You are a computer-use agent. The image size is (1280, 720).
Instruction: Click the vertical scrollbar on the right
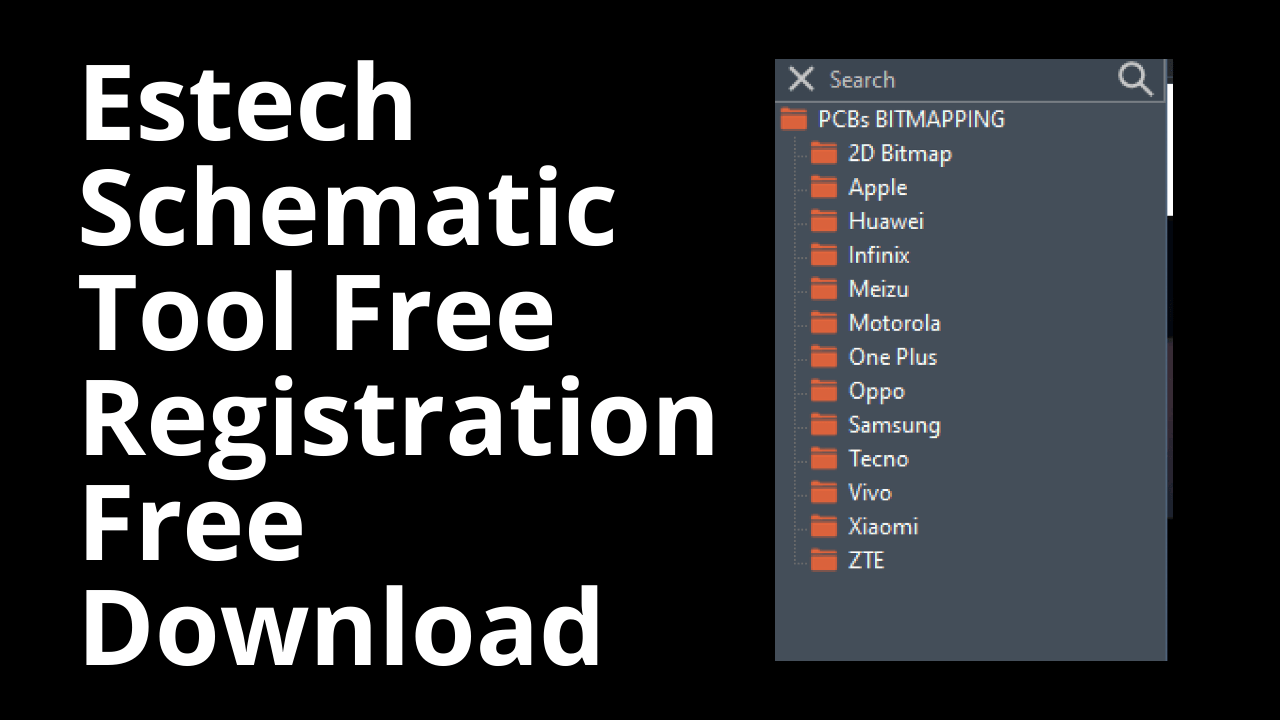pyautogui.click(x=1171, y=150)
